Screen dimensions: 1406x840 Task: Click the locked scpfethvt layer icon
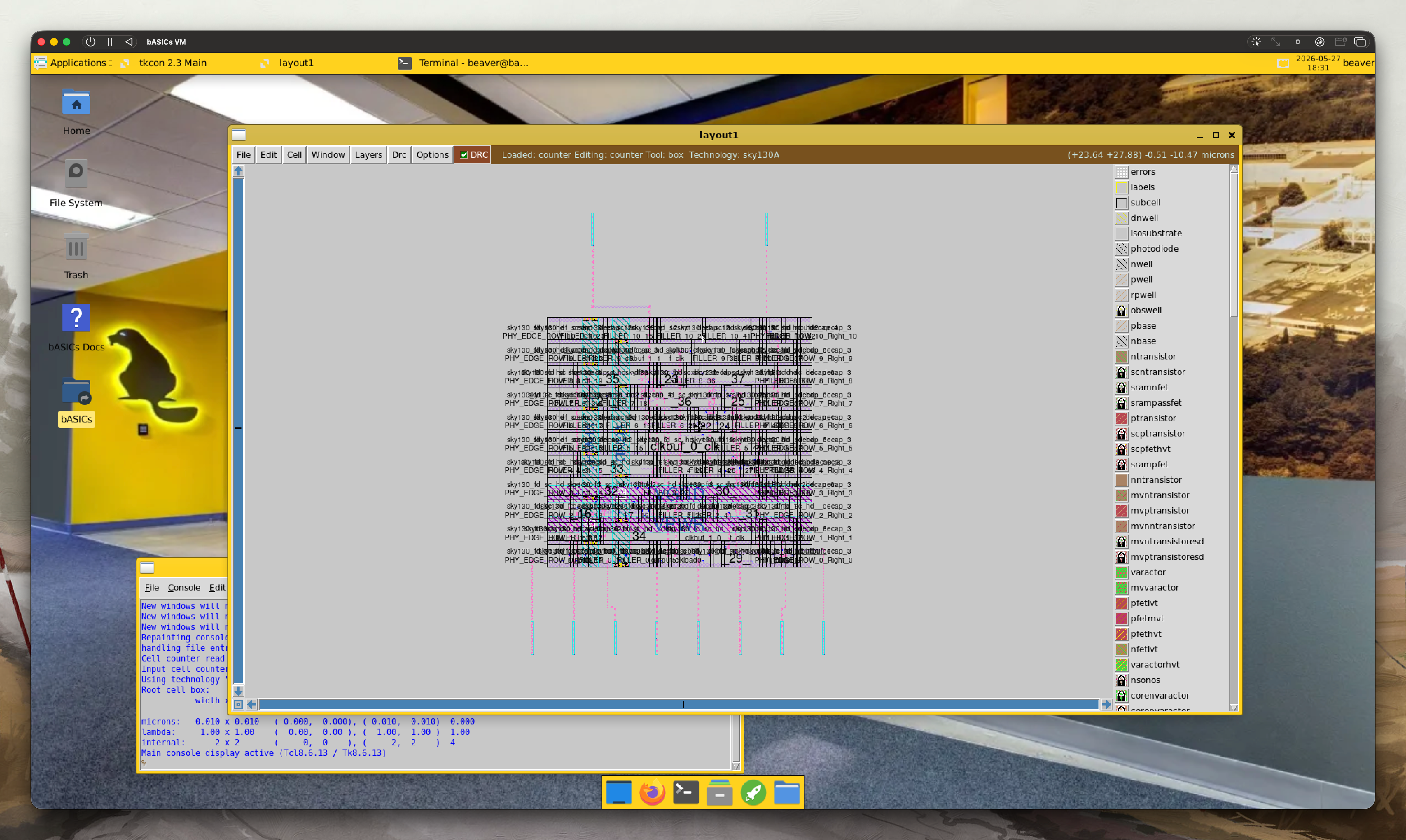click(x=1121, y=449)
